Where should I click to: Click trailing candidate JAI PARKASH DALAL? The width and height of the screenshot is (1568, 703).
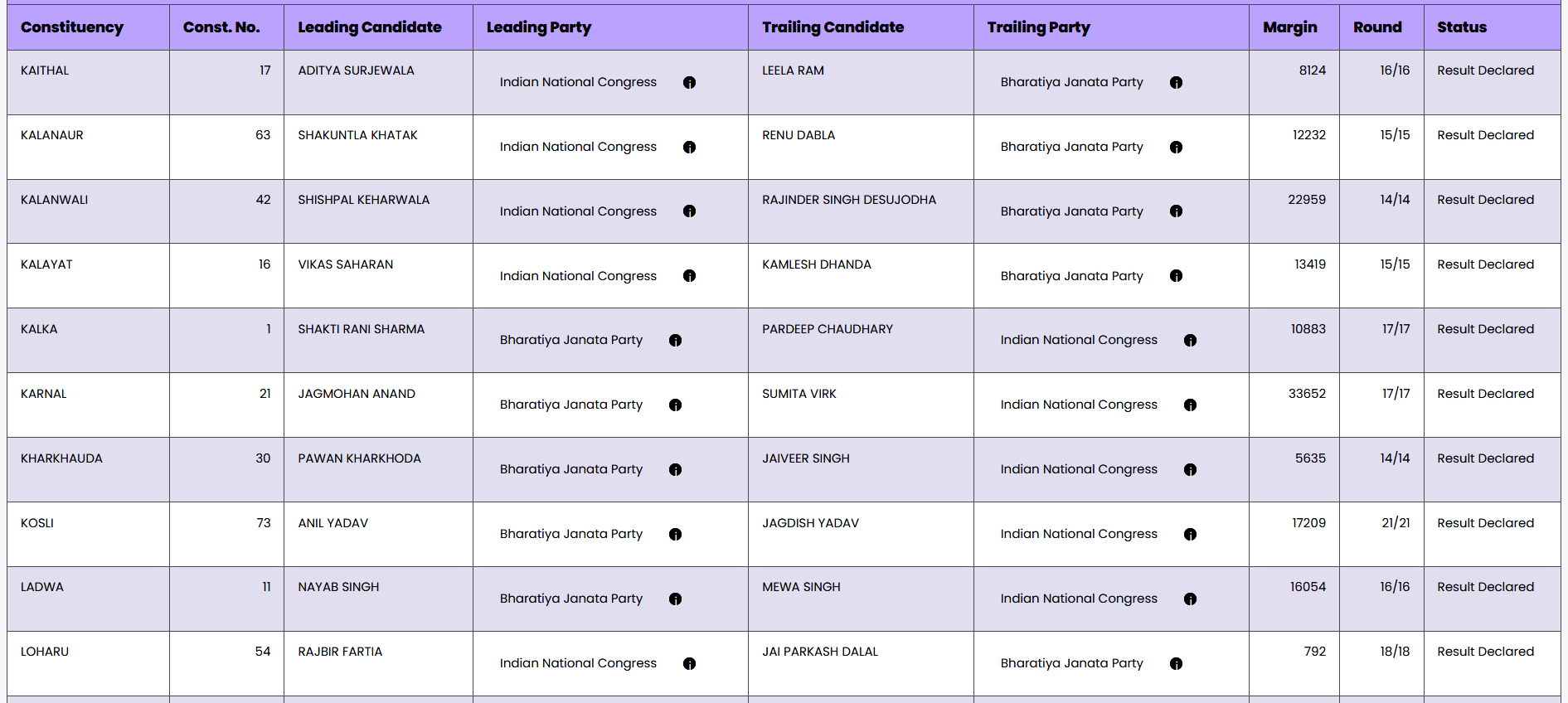(820, 652)
